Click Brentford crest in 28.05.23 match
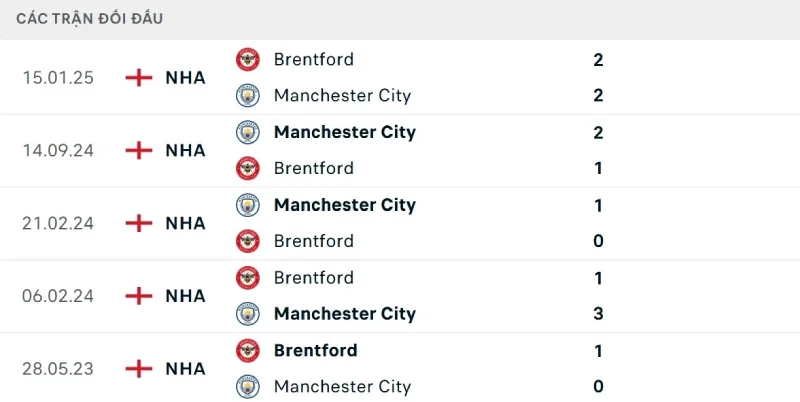The width and height of the screenshot is (800, 402). point(247,350)
